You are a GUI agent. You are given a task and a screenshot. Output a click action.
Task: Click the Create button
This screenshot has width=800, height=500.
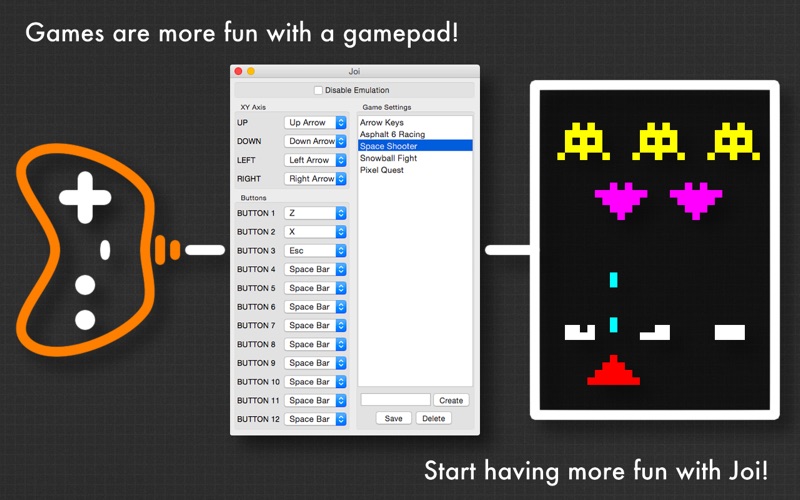pos(451,401)
